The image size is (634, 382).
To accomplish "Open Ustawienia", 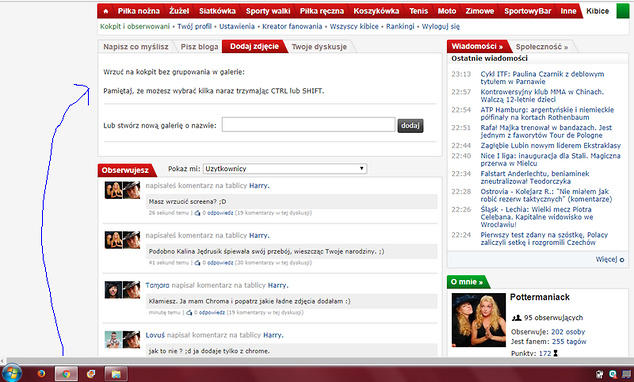I will click(237, 27).
